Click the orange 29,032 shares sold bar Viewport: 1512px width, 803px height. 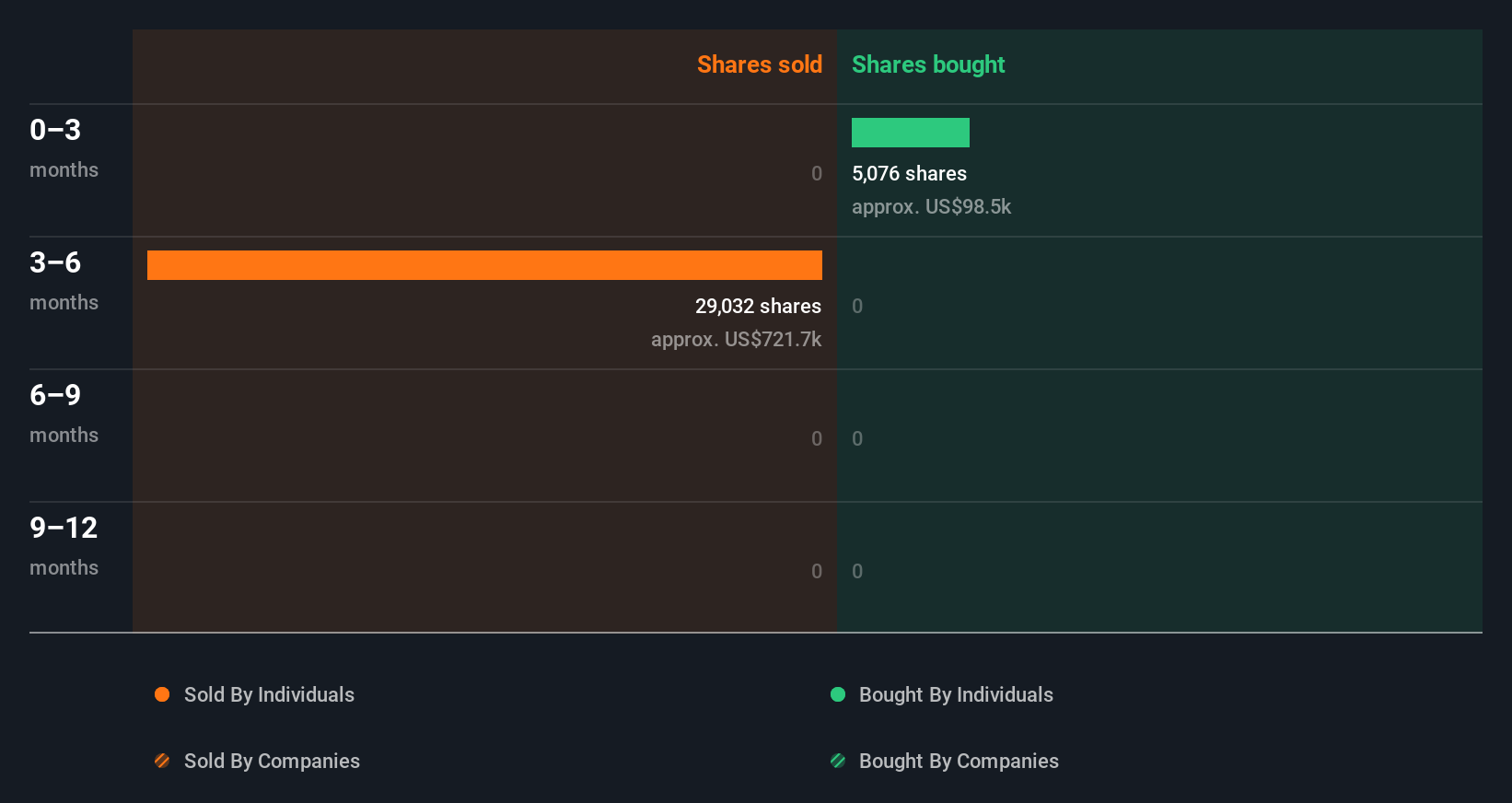pyautogui.click(x=484, y=265)
